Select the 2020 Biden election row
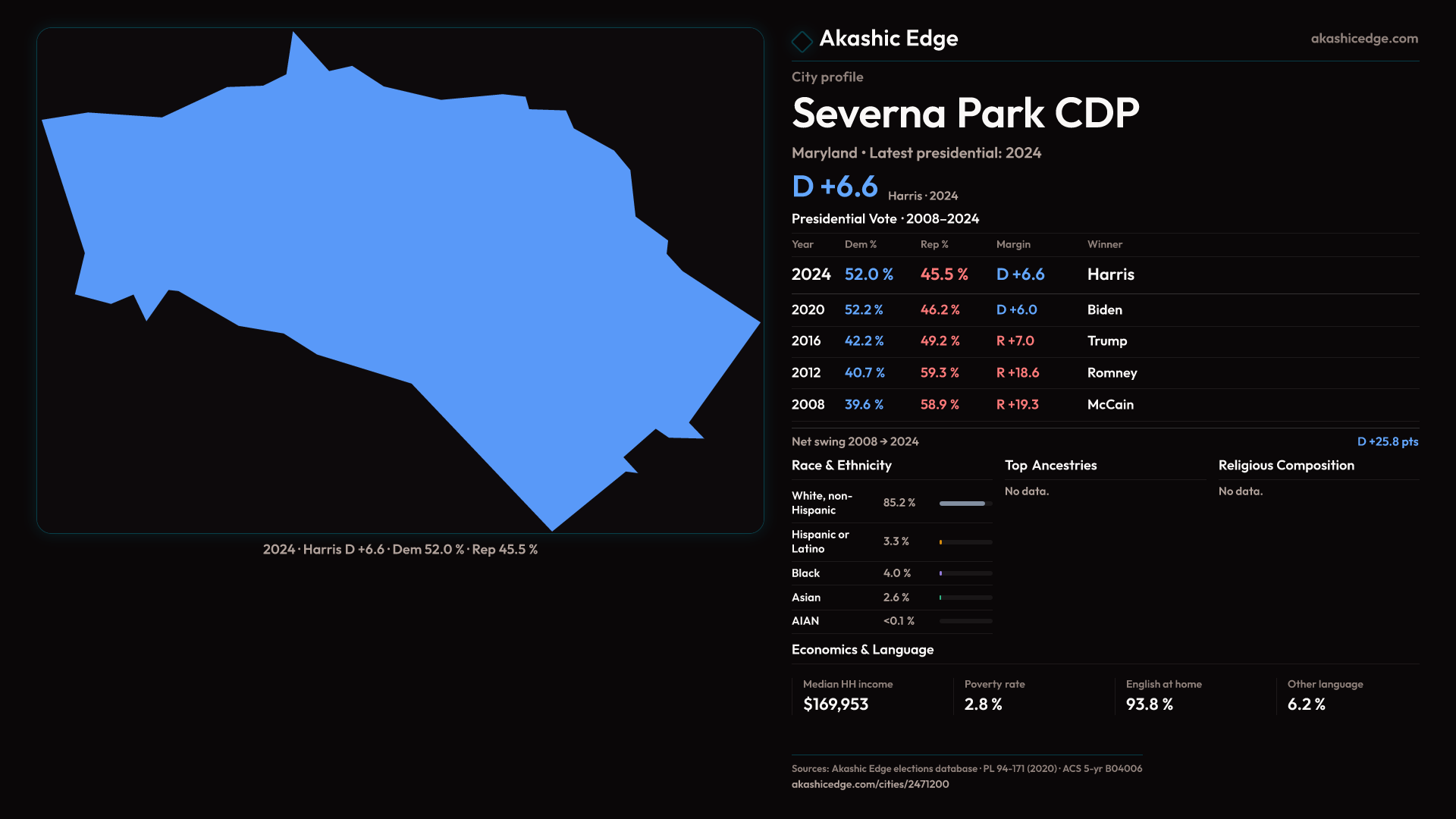Image resolution: width=1456 pixels, height=819 pixels. tap(1104, 310)
